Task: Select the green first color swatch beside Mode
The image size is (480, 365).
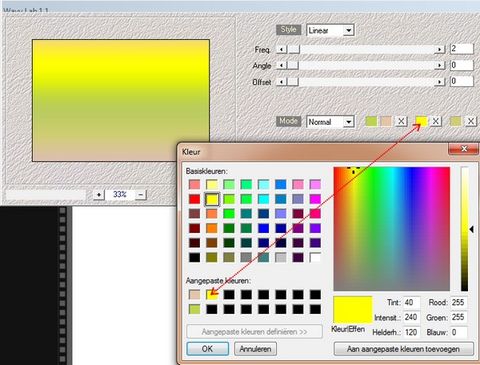Action: (371, 121)
